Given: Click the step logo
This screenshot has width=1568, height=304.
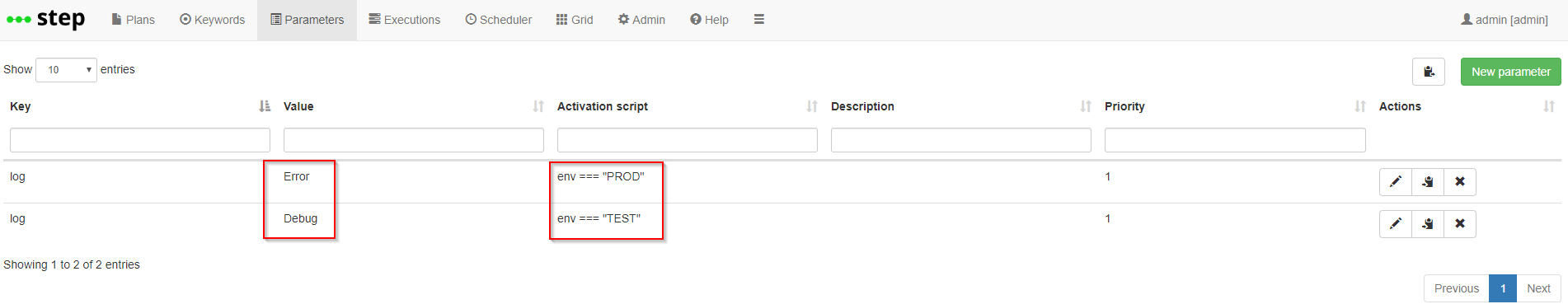Looking at the screenshot, I should (45, 19).
